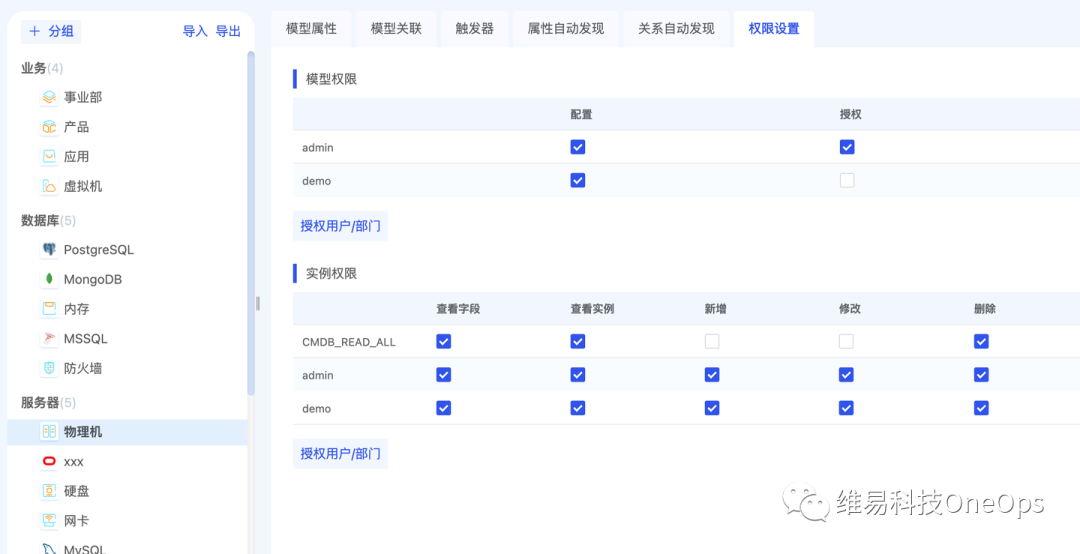Uncheck 配置 permission for admin

coord(578,147)
